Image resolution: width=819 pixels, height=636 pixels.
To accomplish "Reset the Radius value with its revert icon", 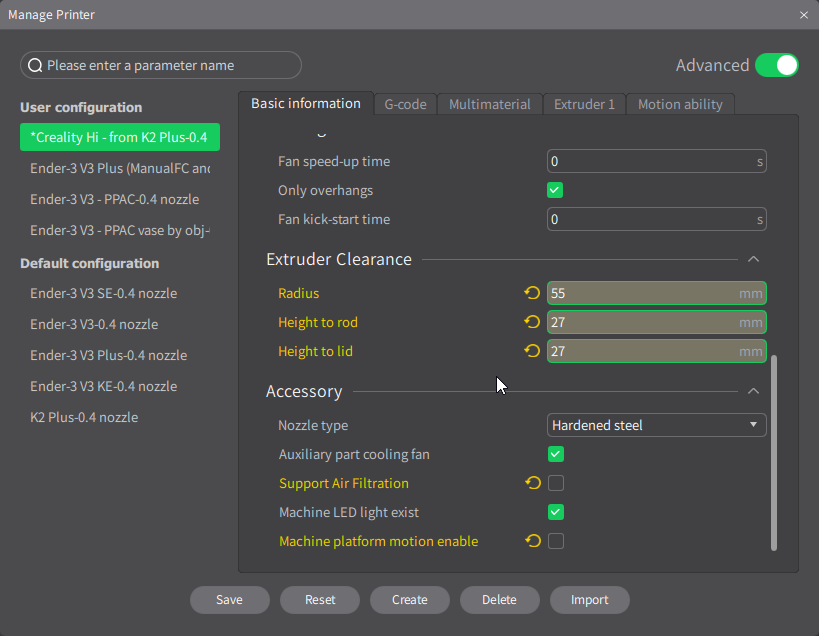I will [x=532, y=293].
